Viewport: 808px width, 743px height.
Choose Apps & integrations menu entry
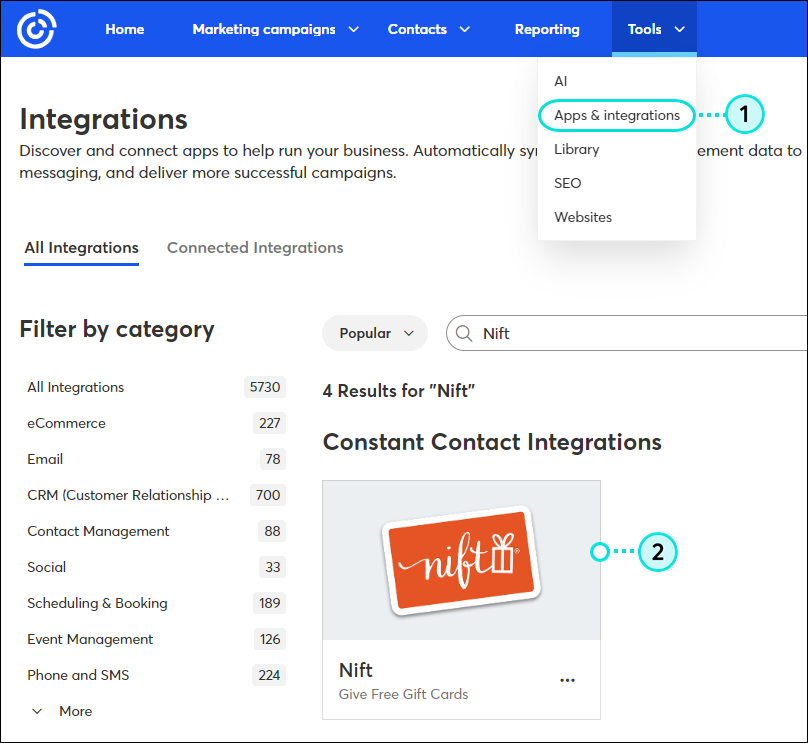coord(617,115)
